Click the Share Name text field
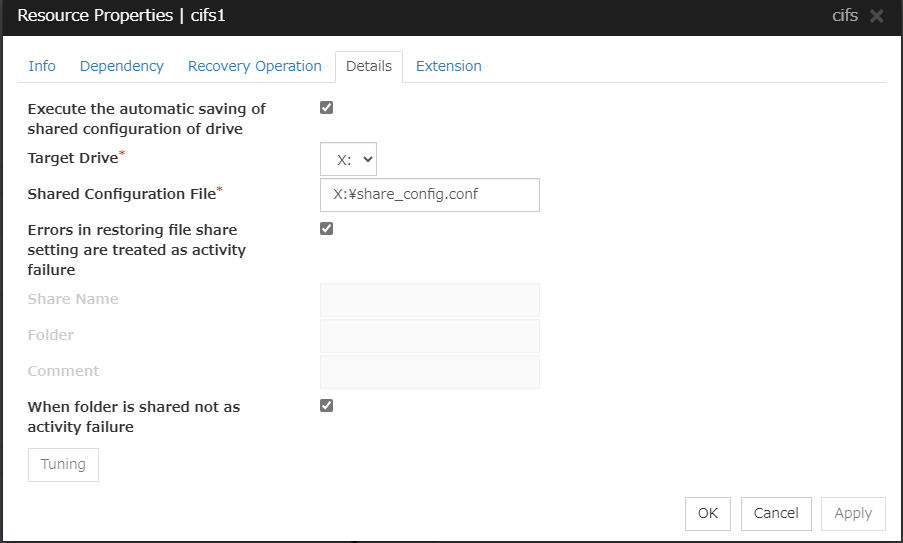The width and height of the screenshot is (903, 543). [x=429, y=300]
